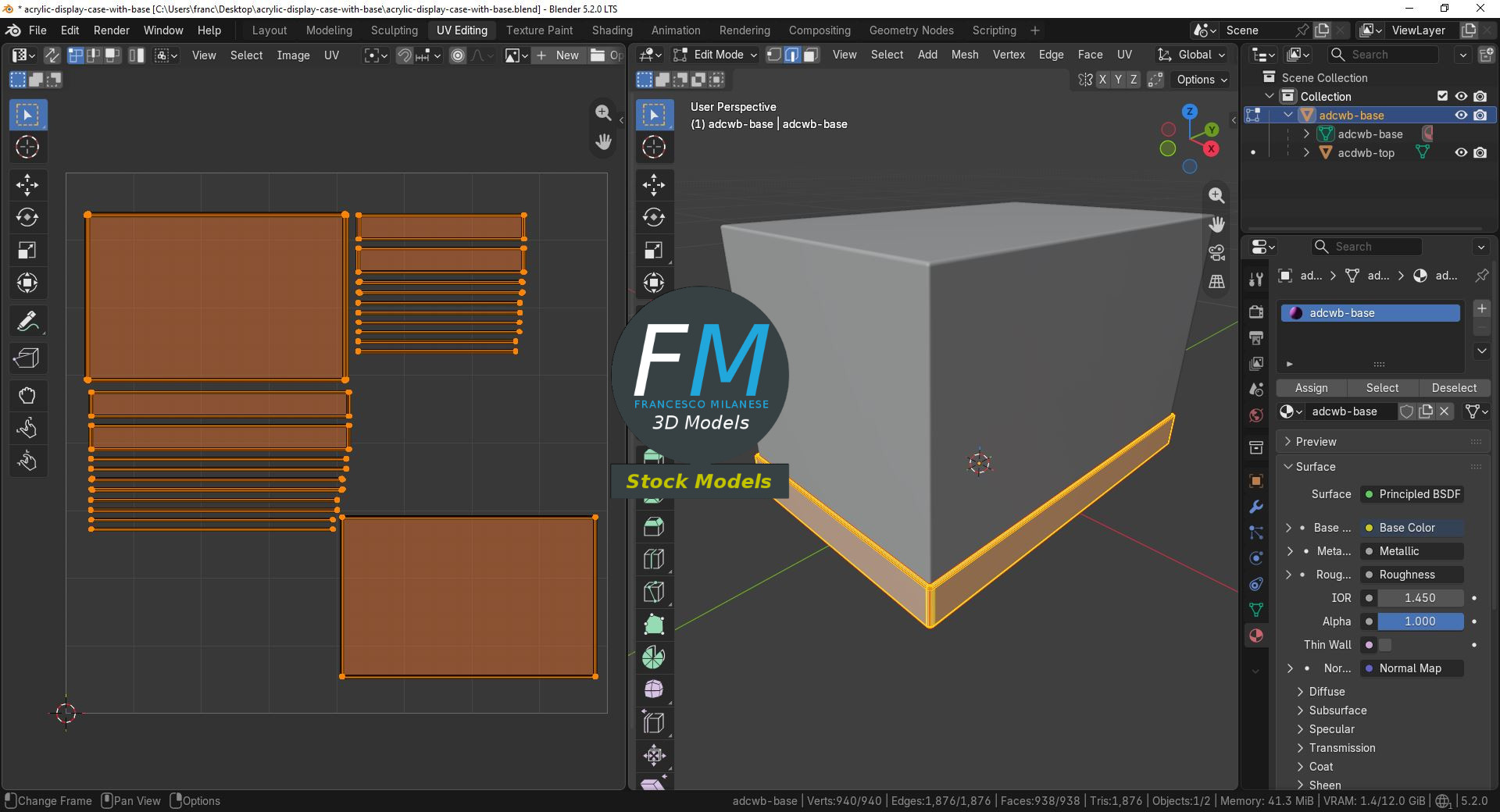The width and height of the screenshot is (1500, 812).
Task: Toggle X axis mesh symmetry
Action: 1102,80
